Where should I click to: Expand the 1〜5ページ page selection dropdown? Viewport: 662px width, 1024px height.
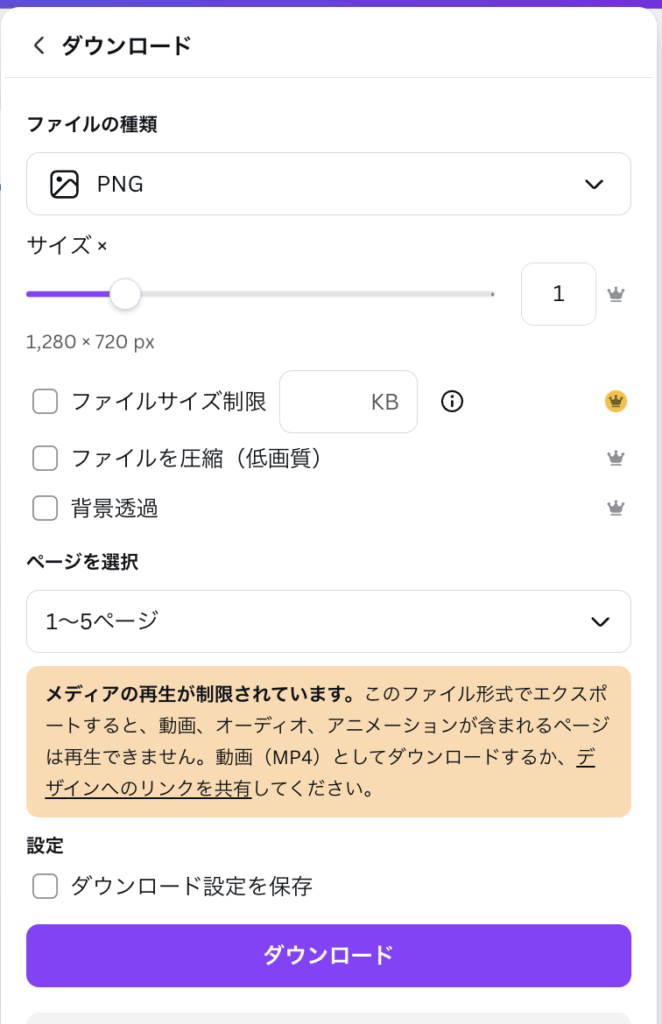tap(328, 621)
